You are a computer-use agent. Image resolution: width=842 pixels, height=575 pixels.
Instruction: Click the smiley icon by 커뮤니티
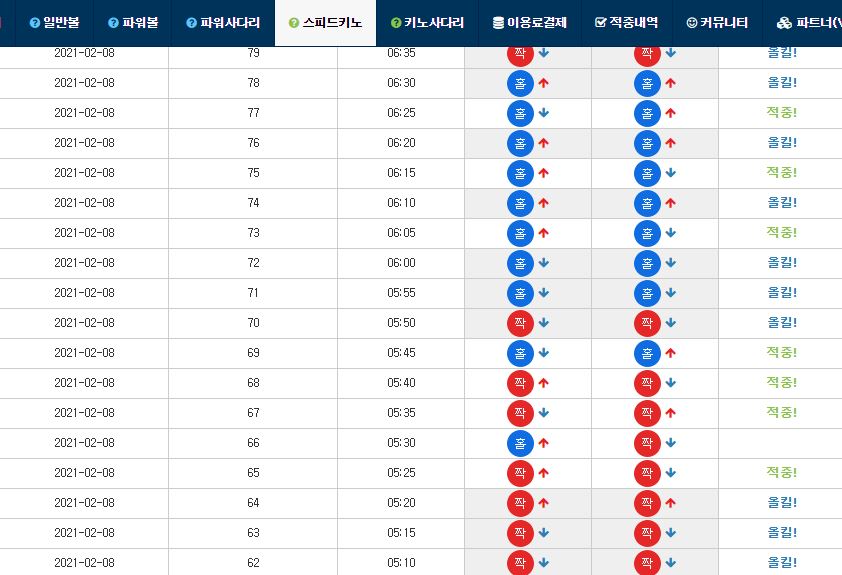point(692,23)
